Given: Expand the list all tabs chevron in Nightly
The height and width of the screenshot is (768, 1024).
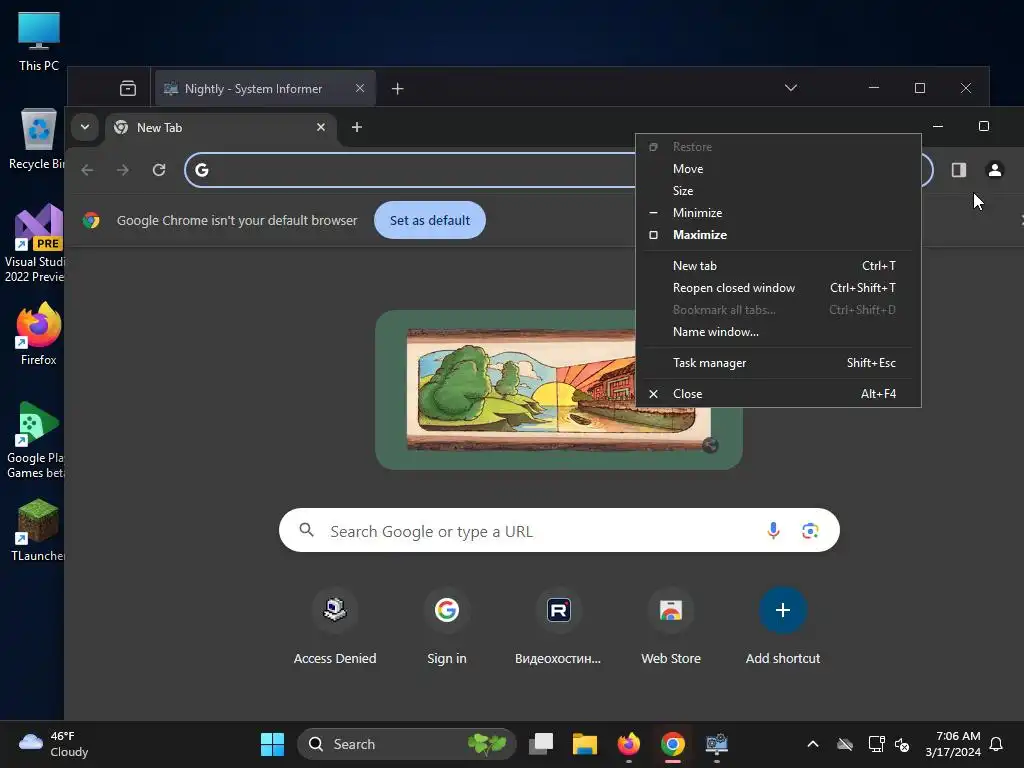Looking at the screenshot, I should [x=791, y=88].
